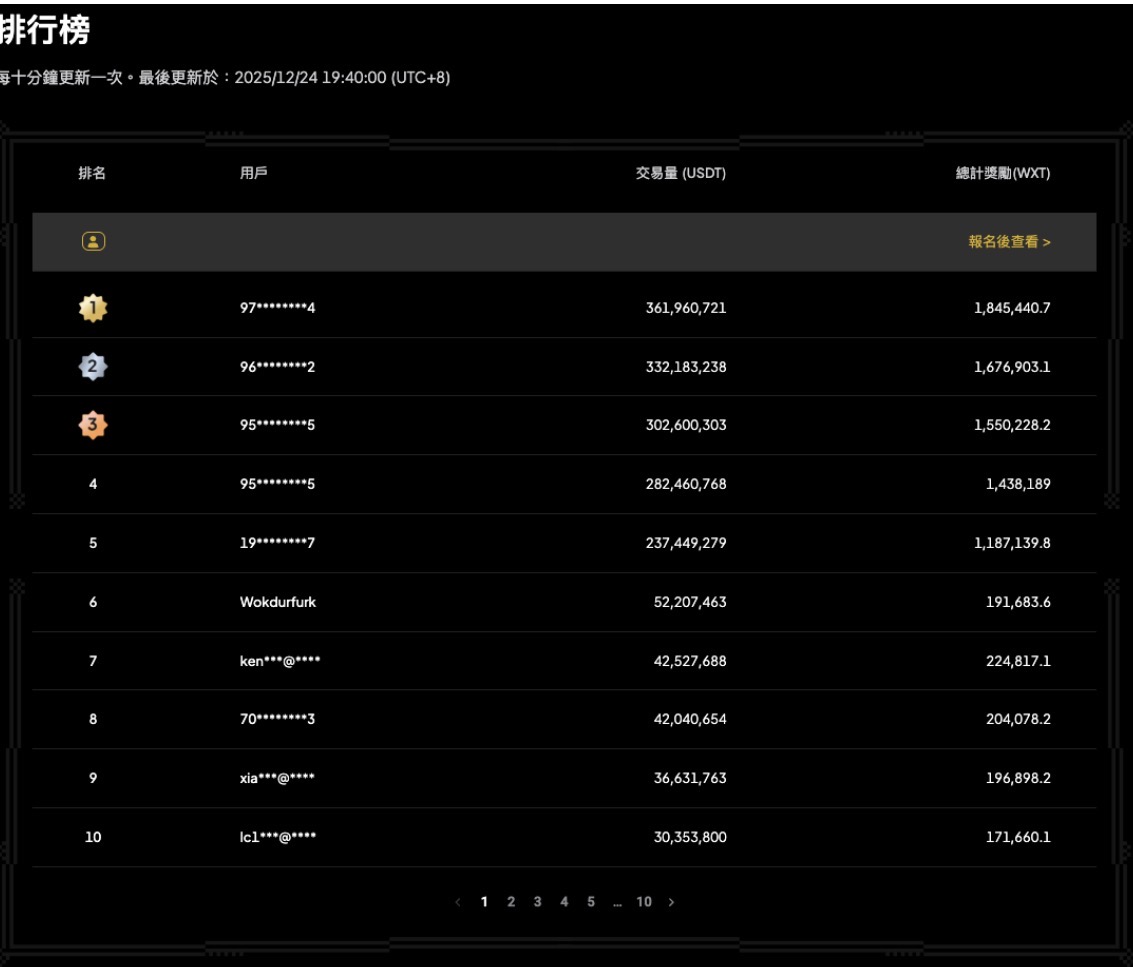Click the previous page arrow
The height and width of the screenshot is (967, 1133).
(459, 902)
